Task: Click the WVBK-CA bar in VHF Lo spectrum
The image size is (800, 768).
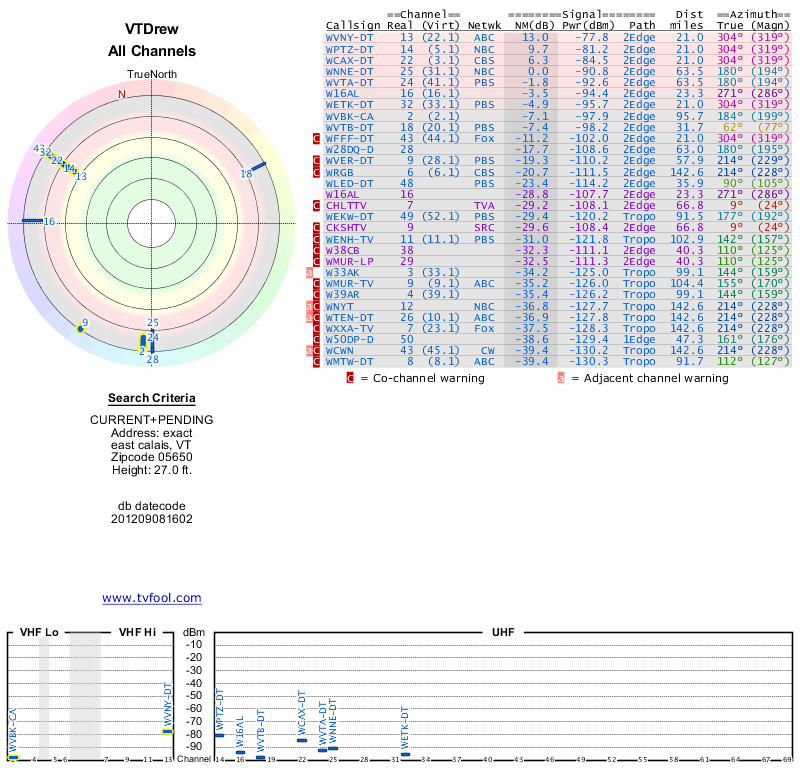Action: (13, 757)
